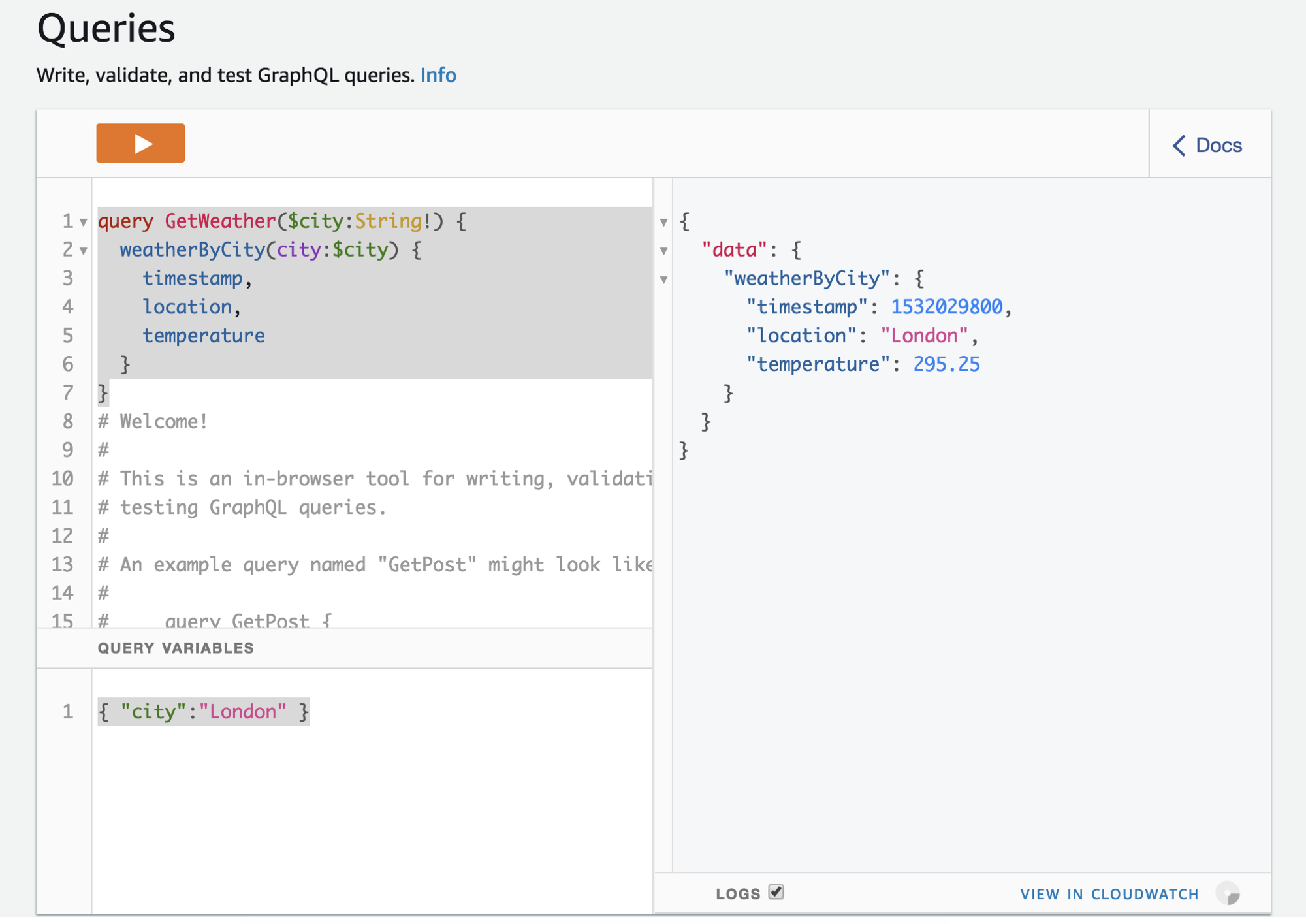Run the query with the orange play button
The height and width of the screenshot is (924, 1306).
[x=140, y=143]
